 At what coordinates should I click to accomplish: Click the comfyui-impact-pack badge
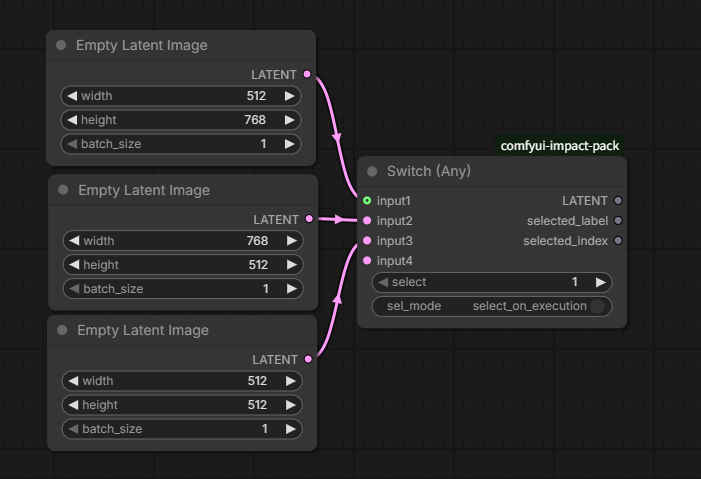[560, 146]
